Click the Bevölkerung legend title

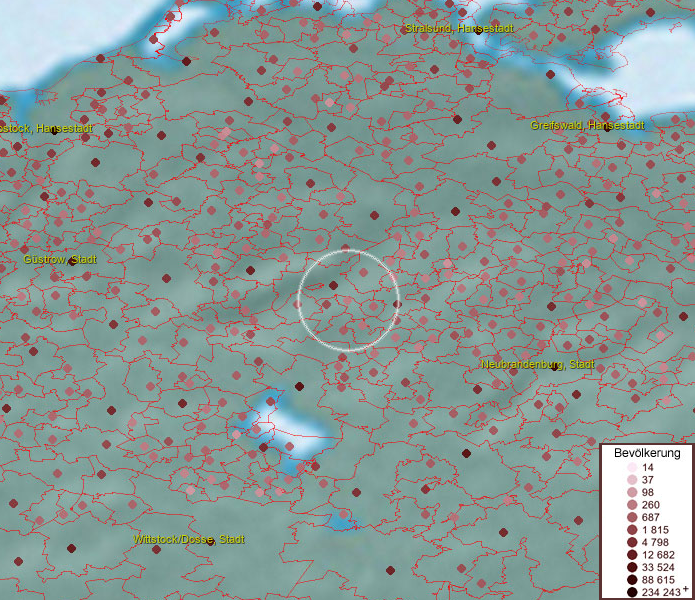coord(647,453)
